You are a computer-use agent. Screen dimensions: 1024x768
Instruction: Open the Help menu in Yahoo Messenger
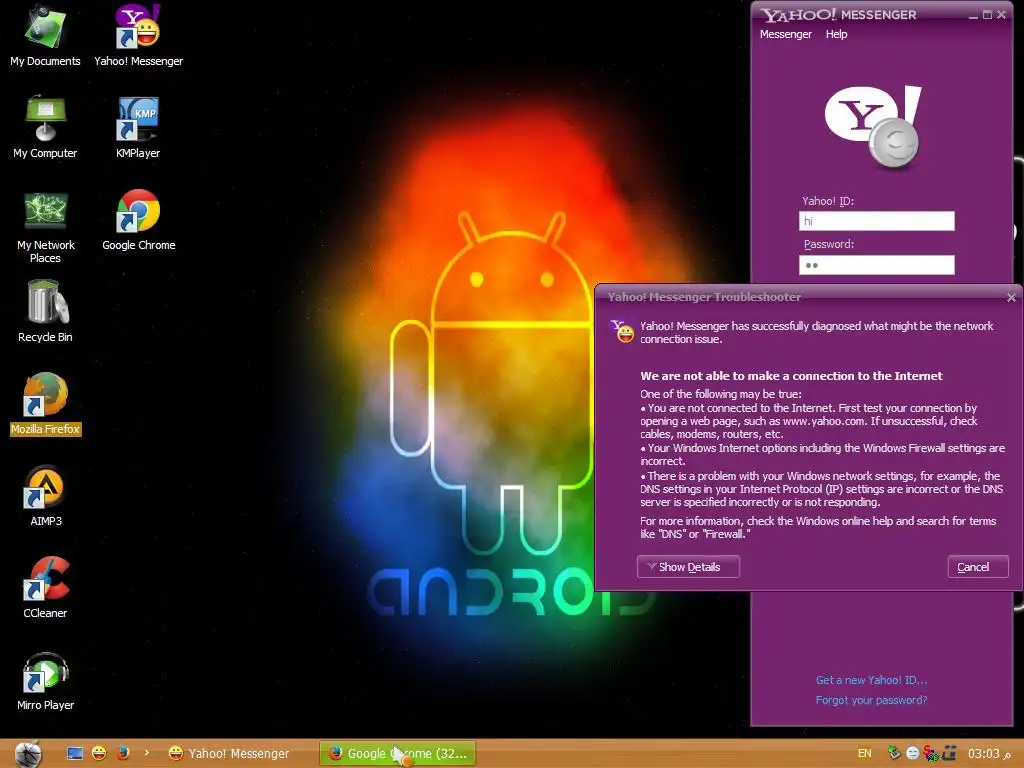836,34
